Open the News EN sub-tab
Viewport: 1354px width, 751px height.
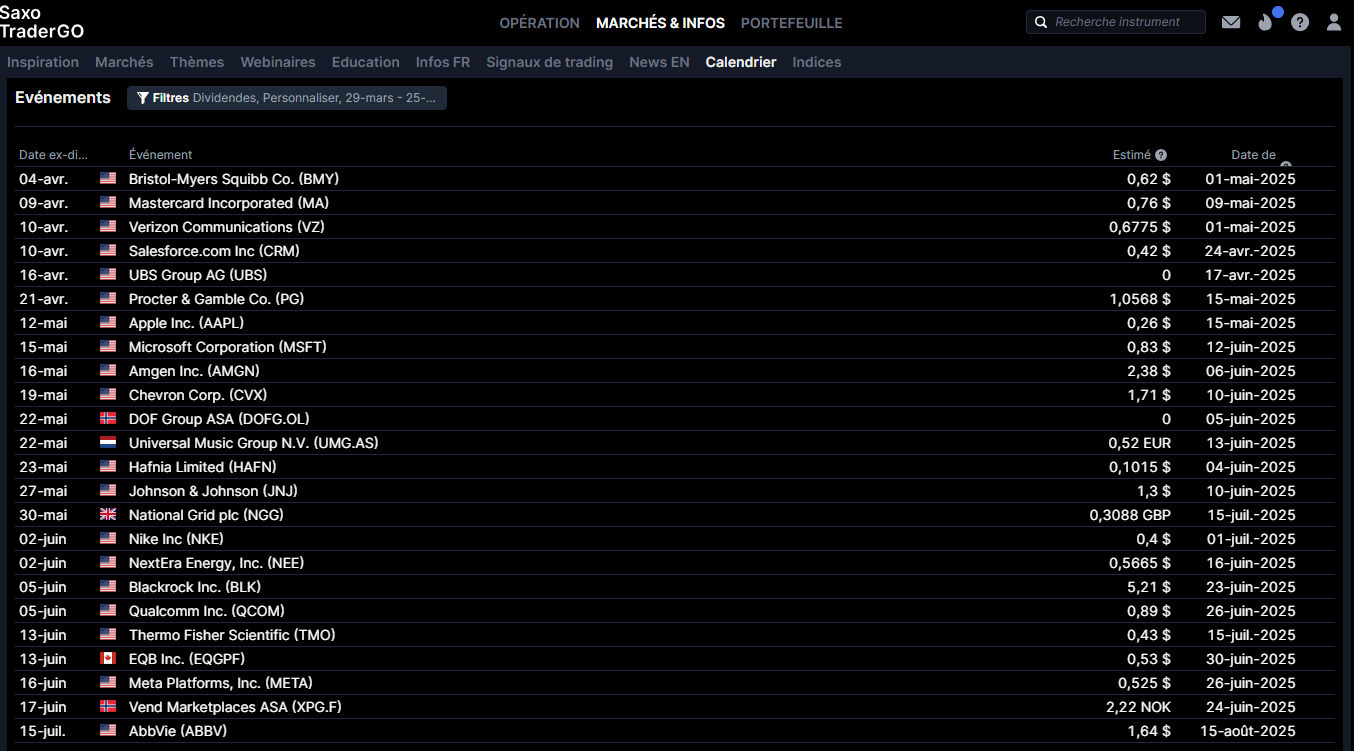(x=659, y=62)
